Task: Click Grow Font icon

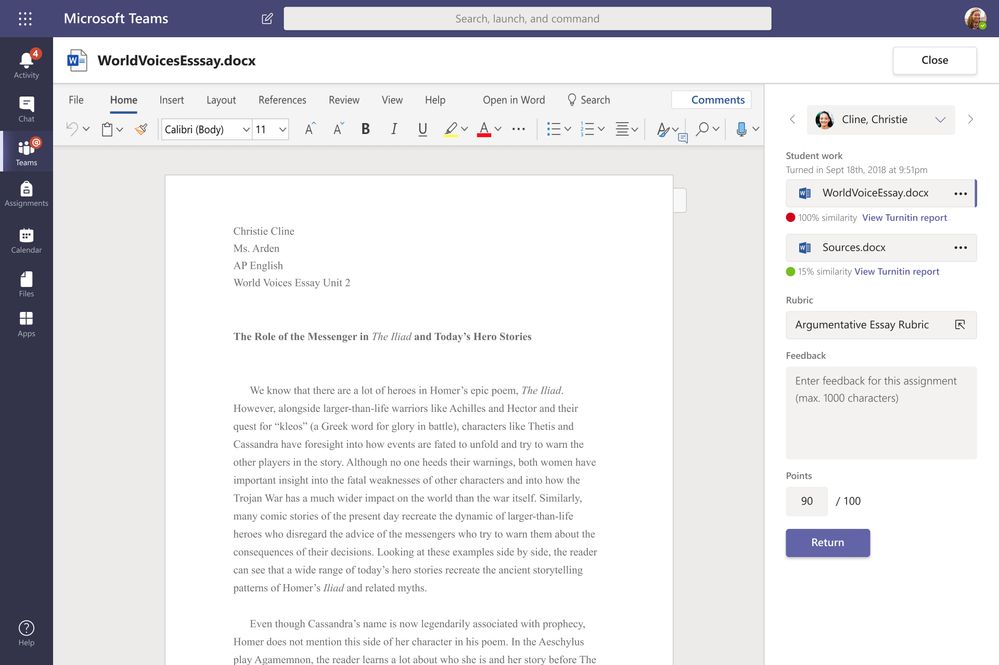Action: pyautogui.click(x=310, y=129)
